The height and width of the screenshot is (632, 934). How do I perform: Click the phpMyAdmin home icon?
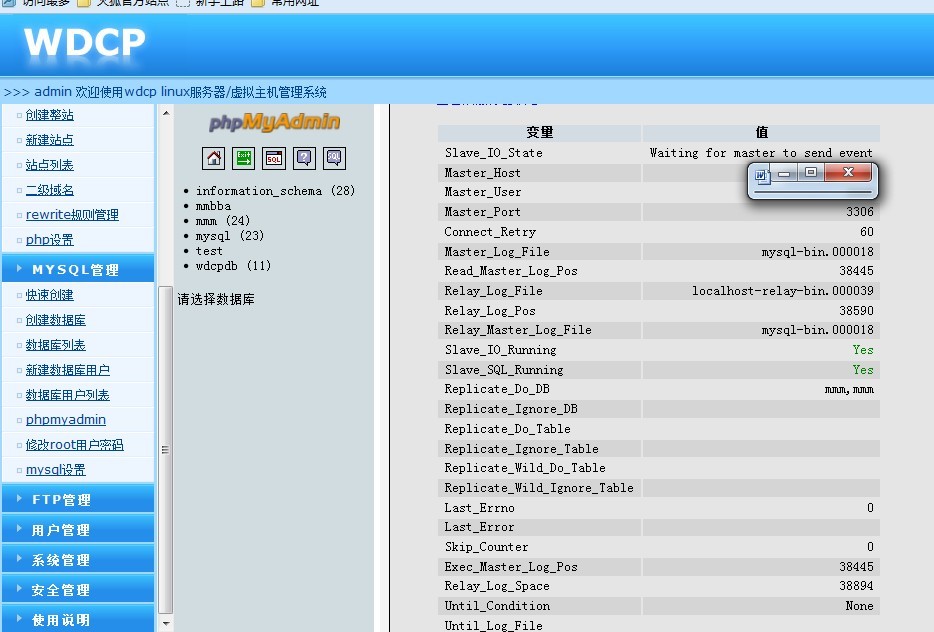coord(213,158)
